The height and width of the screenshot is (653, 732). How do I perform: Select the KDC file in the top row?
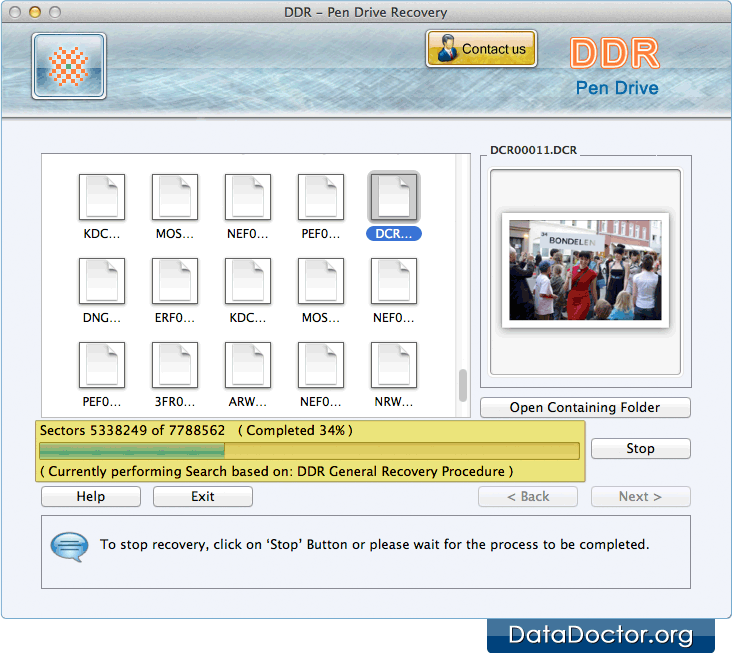click(102, 197)
